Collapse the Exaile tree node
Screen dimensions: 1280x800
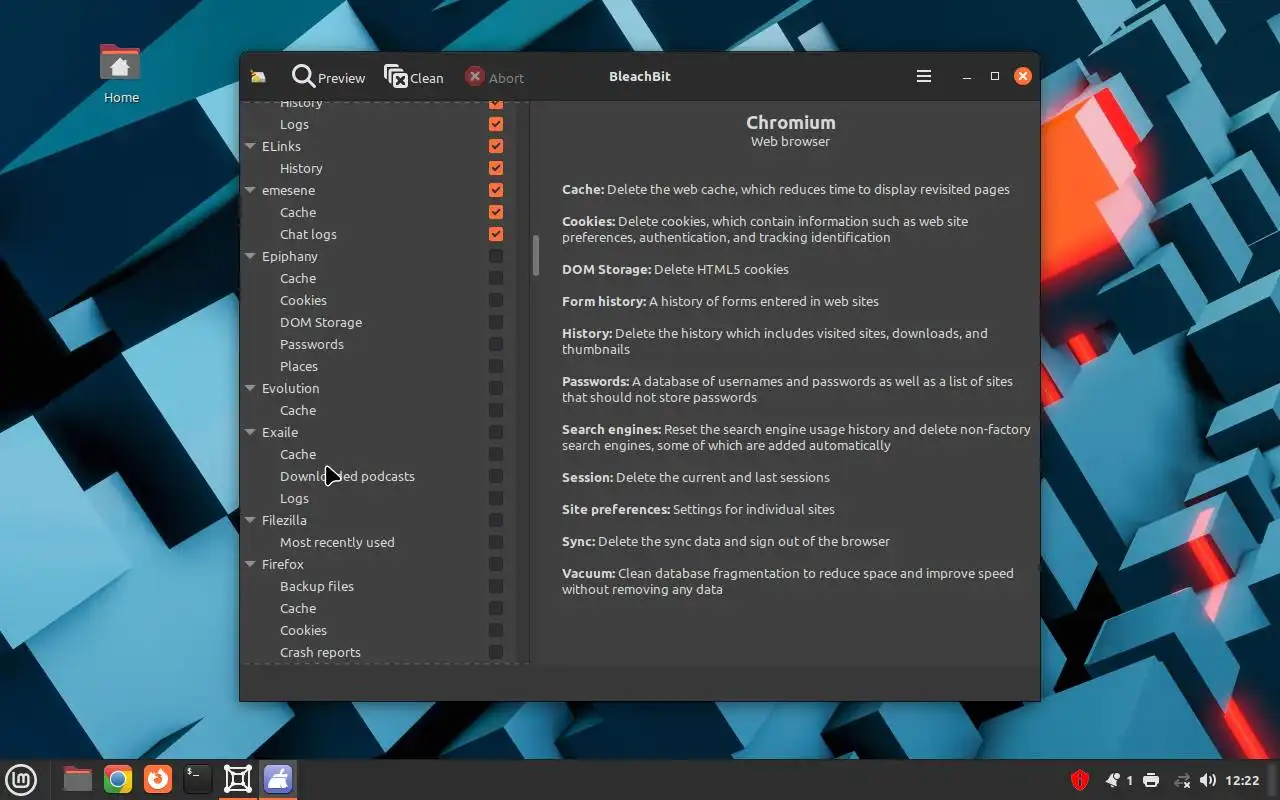[x=251, y=432]
